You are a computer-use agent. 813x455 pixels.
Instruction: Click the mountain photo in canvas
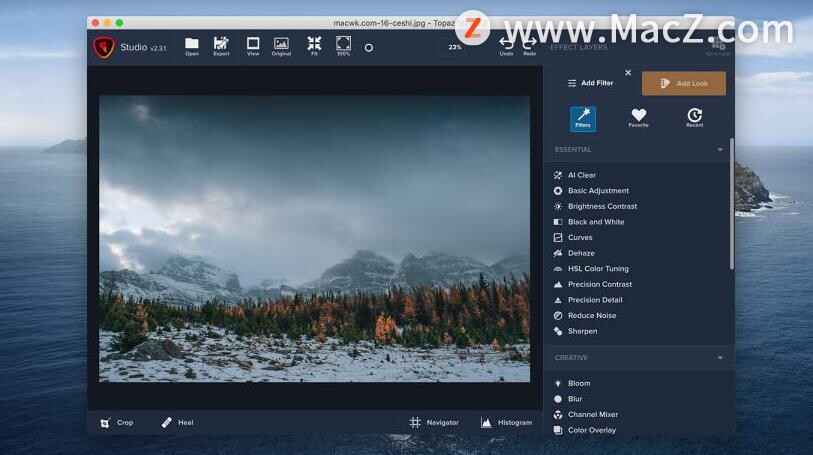314,238
